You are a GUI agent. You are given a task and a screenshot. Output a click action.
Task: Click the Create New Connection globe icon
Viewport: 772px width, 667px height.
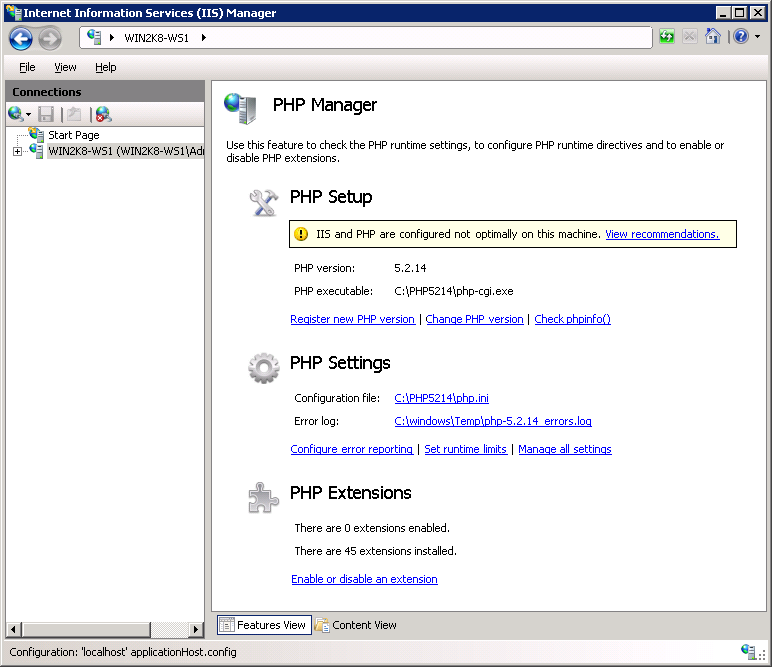tap(16, 114)
